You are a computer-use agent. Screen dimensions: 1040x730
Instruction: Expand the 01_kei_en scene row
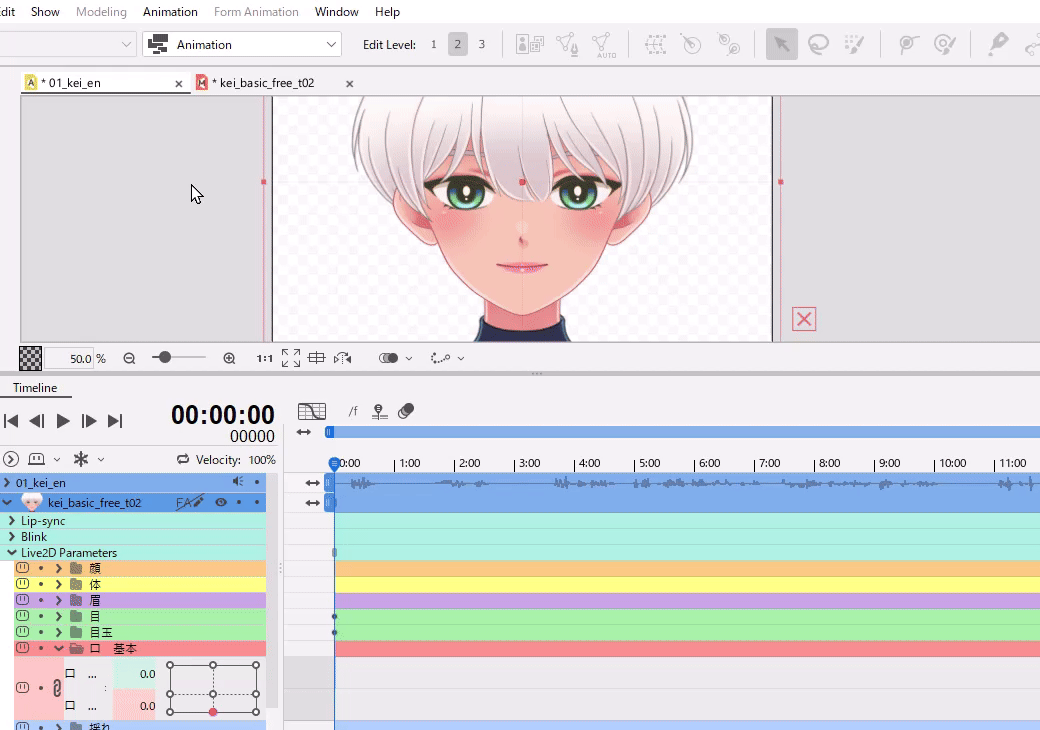(7, 482)
